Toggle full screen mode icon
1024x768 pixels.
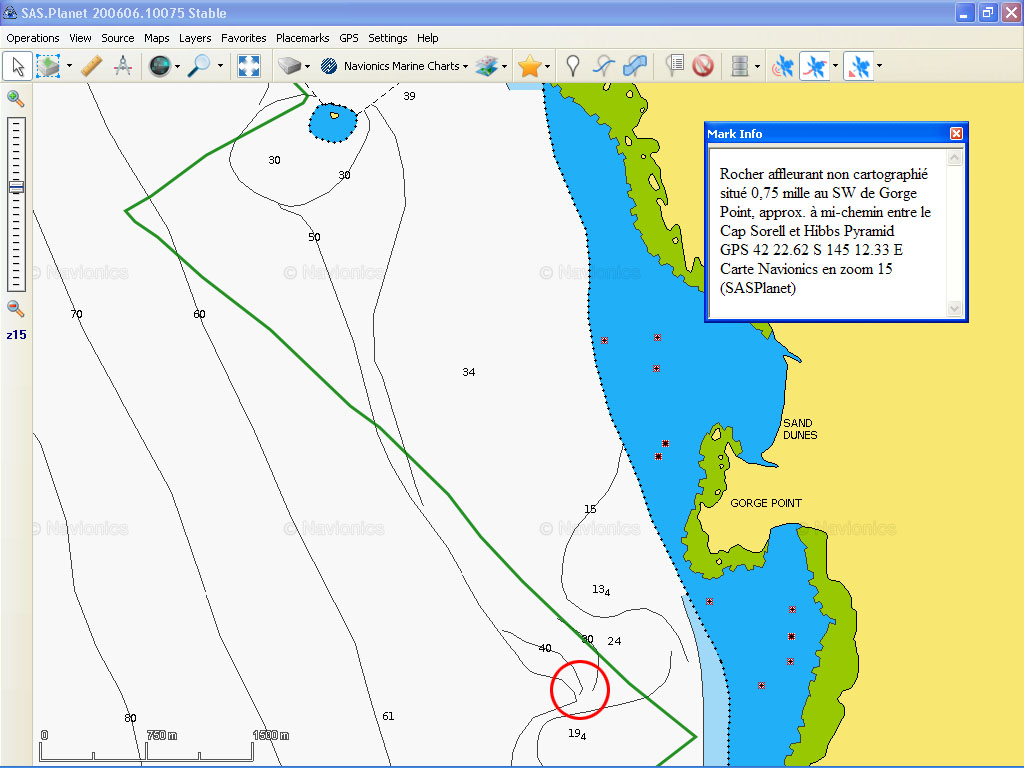249,66
